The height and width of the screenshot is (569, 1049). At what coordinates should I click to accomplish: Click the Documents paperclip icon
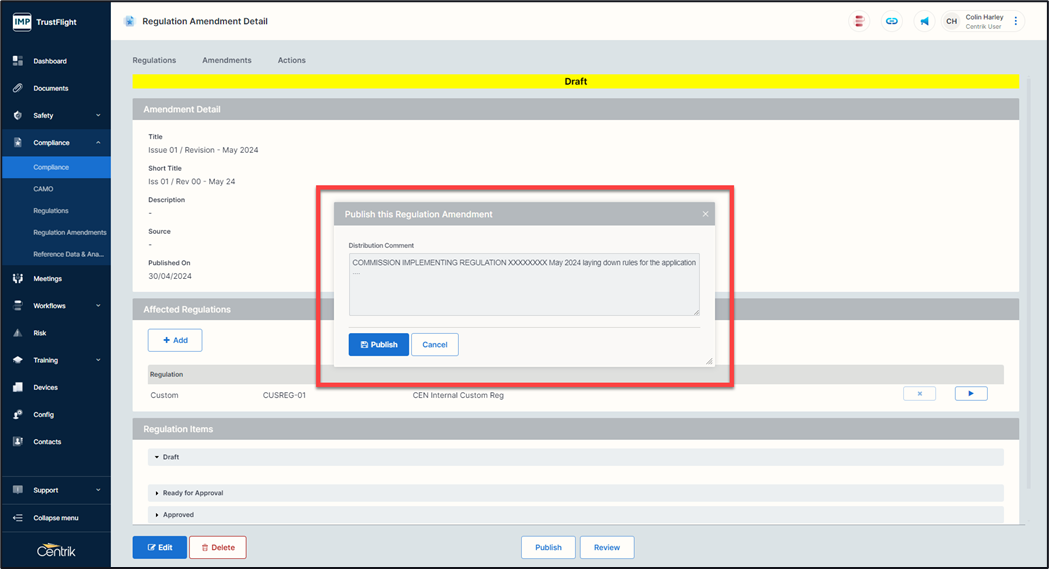click(18, 88)
